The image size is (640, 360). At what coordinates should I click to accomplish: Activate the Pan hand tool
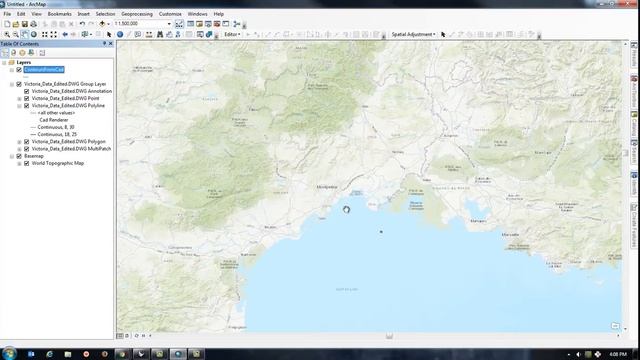coord(24,35)
